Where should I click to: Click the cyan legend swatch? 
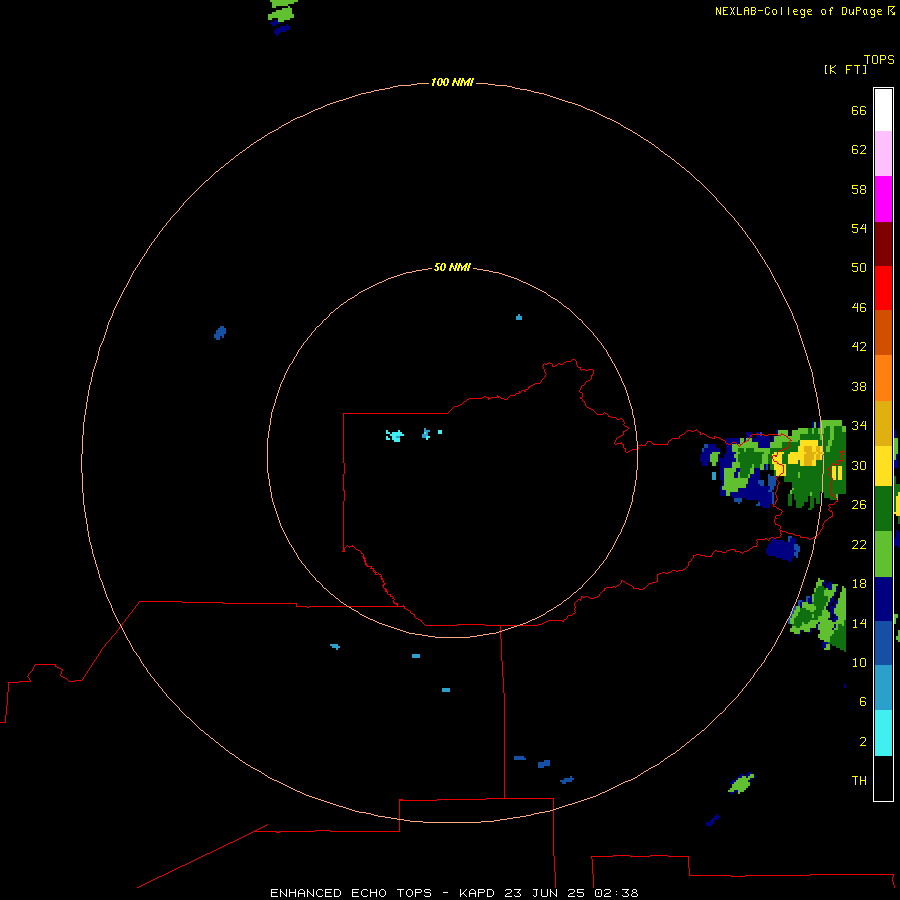click(x=883, y=733)
